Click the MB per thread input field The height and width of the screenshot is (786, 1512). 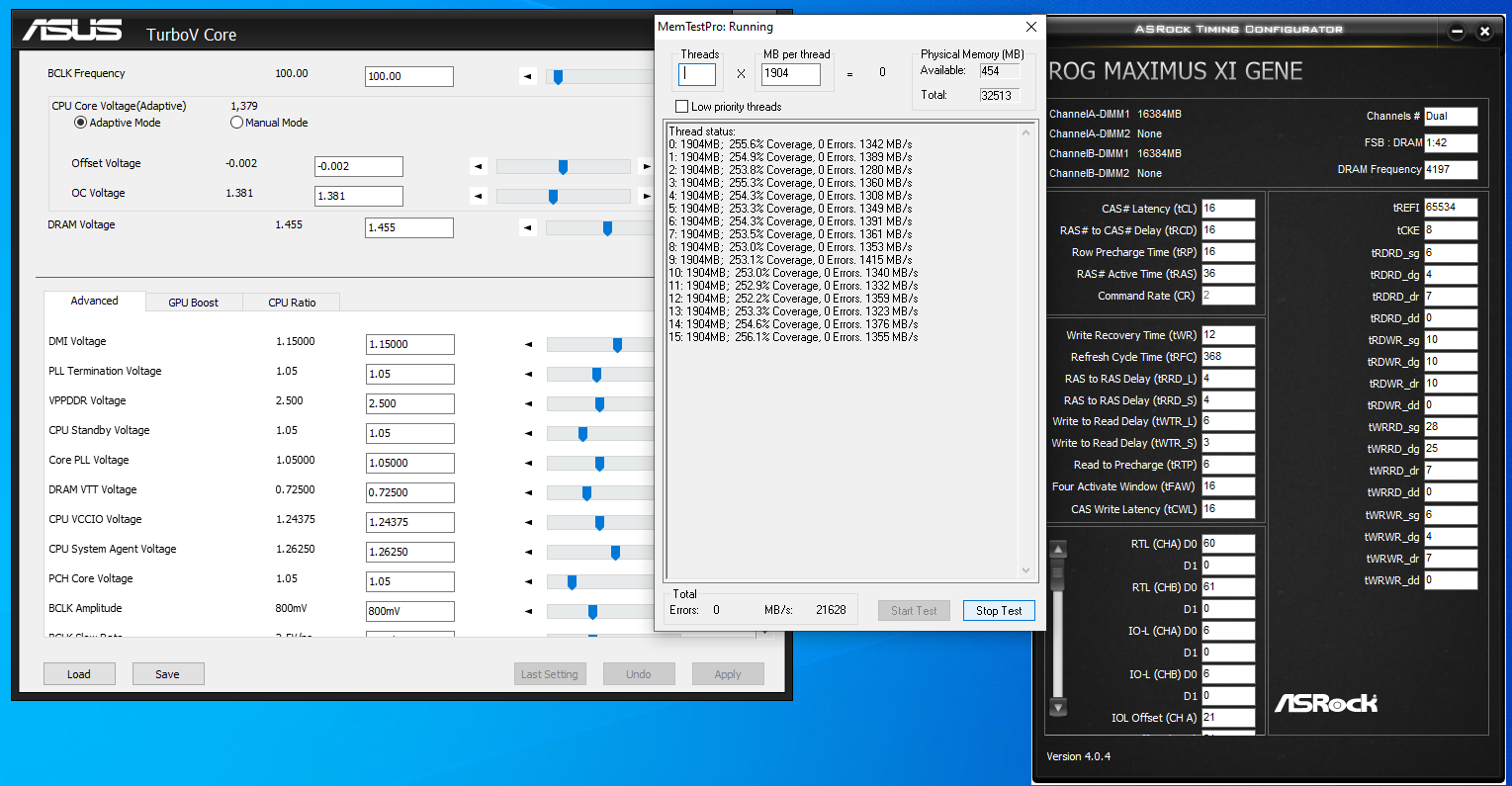(x=791, y=73)
